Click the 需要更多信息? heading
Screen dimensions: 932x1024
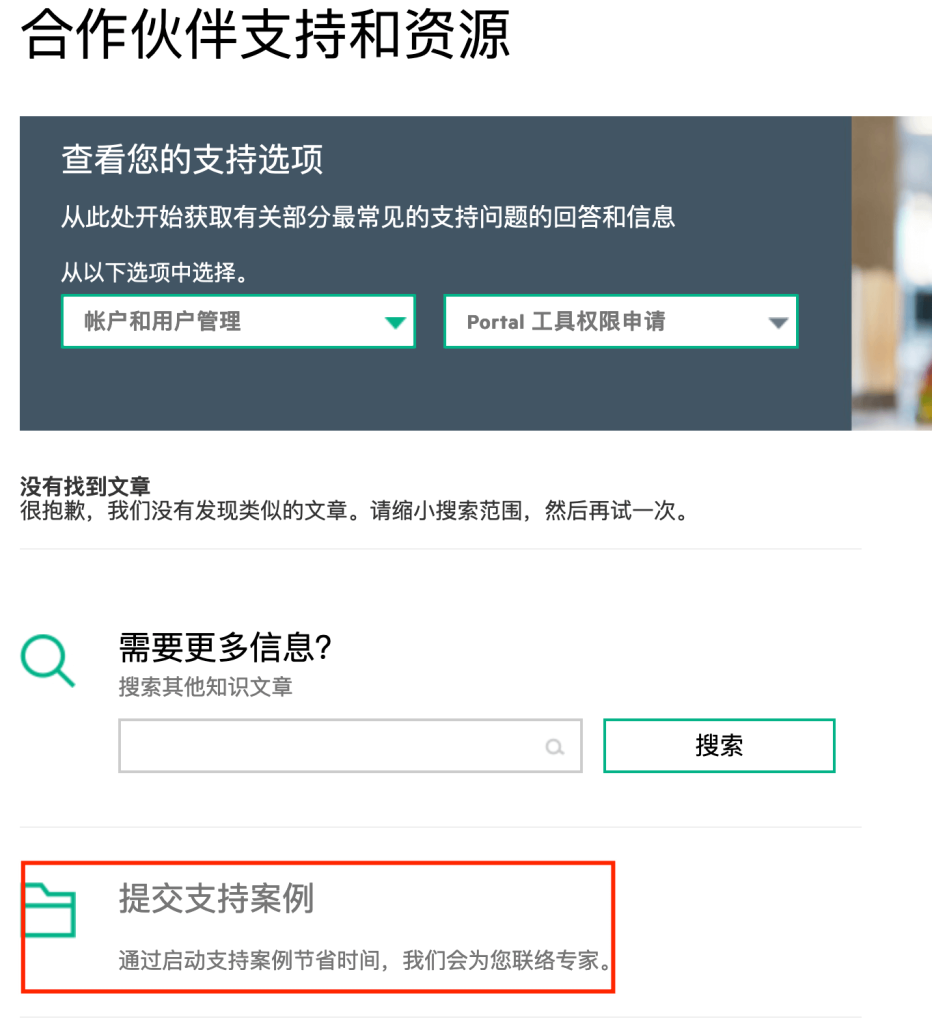click(x=225, y=647)
